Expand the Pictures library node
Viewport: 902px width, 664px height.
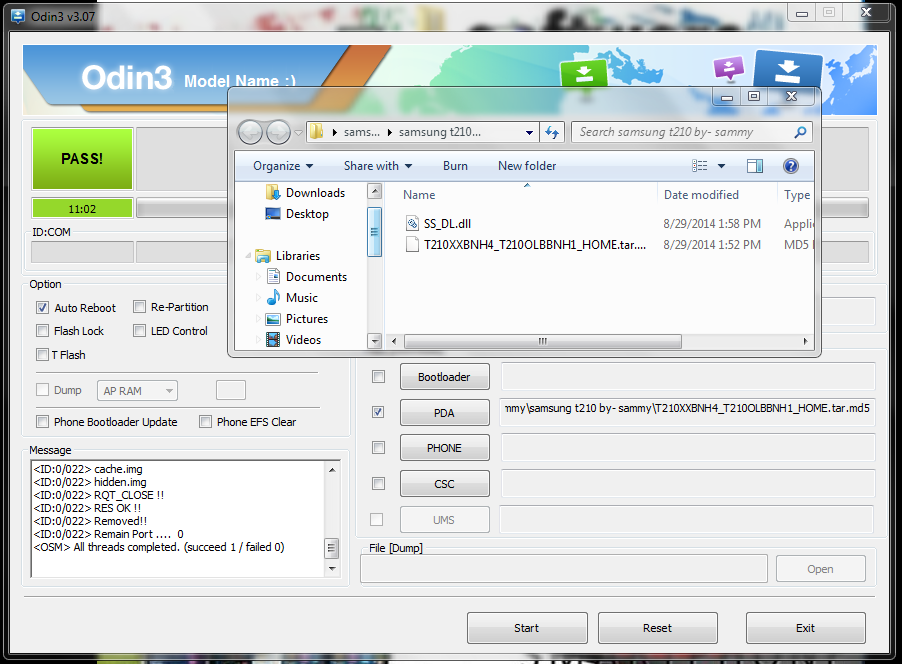click(x=258, y=319)
